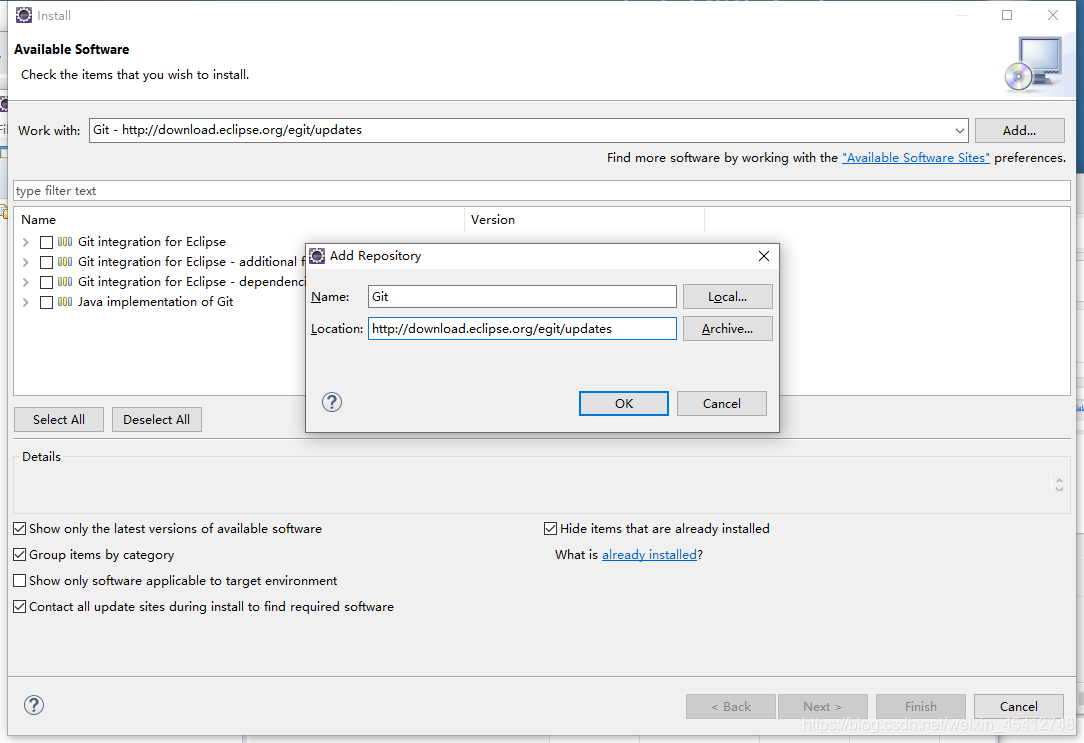Expand the Git integration for Eclipse tree node
Viewport: 1084px width, 743px height.
26,243
